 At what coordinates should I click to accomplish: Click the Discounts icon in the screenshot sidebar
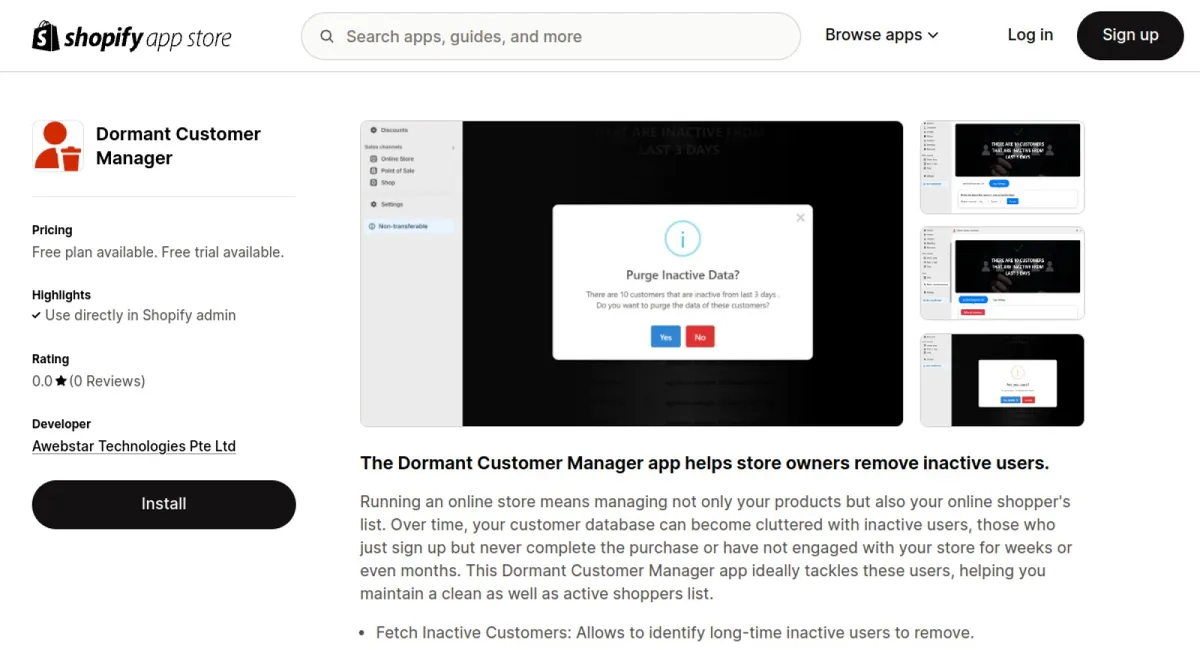click(373, 130)
